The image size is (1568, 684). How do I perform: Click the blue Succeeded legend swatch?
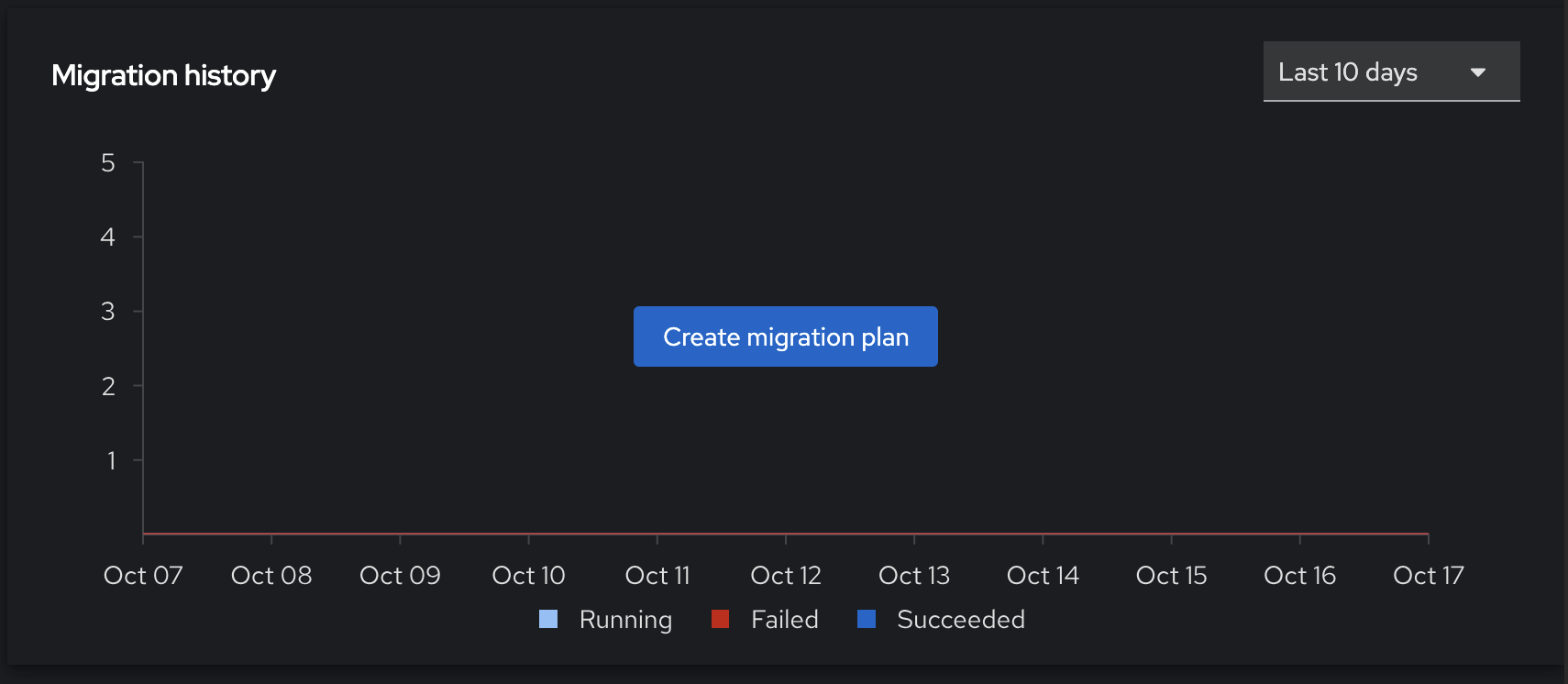[867, 620]
